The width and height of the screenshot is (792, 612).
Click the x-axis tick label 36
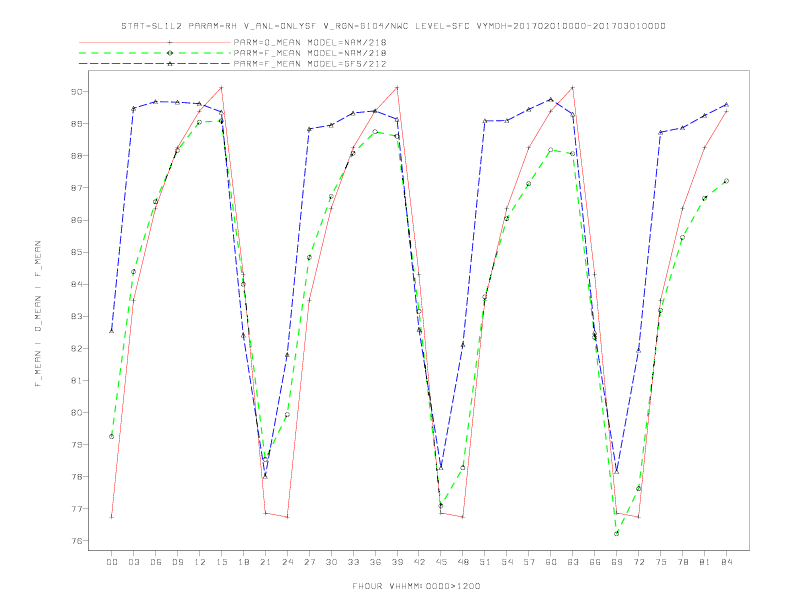375,562
